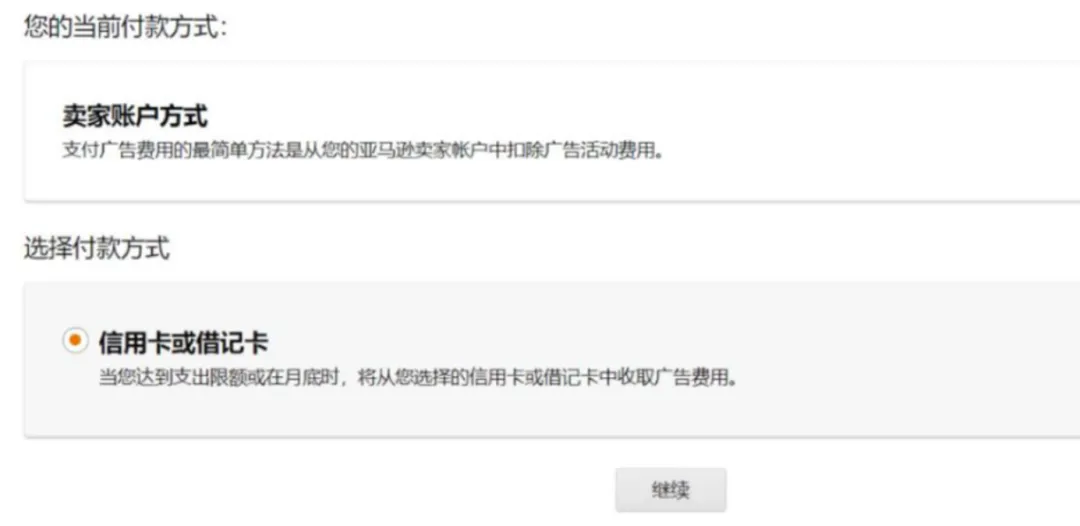Select the 信用卡或借记卡 radio button

[x=75, y=340]
